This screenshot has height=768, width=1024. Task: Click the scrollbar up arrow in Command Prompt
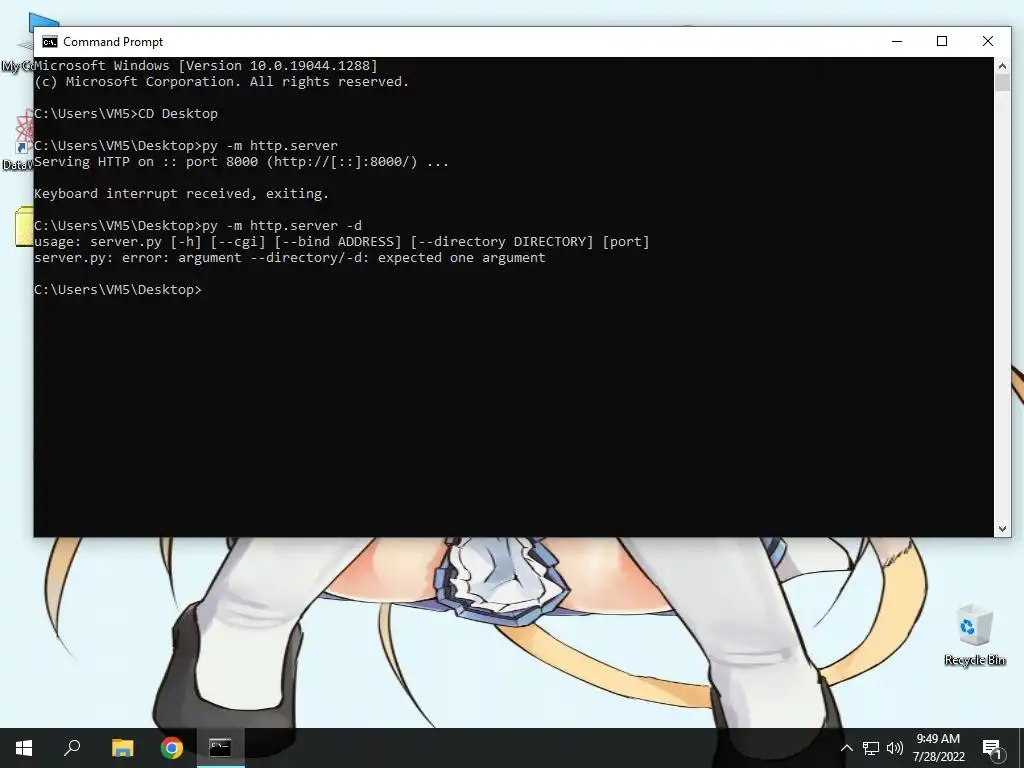(x=1002, y=65)
